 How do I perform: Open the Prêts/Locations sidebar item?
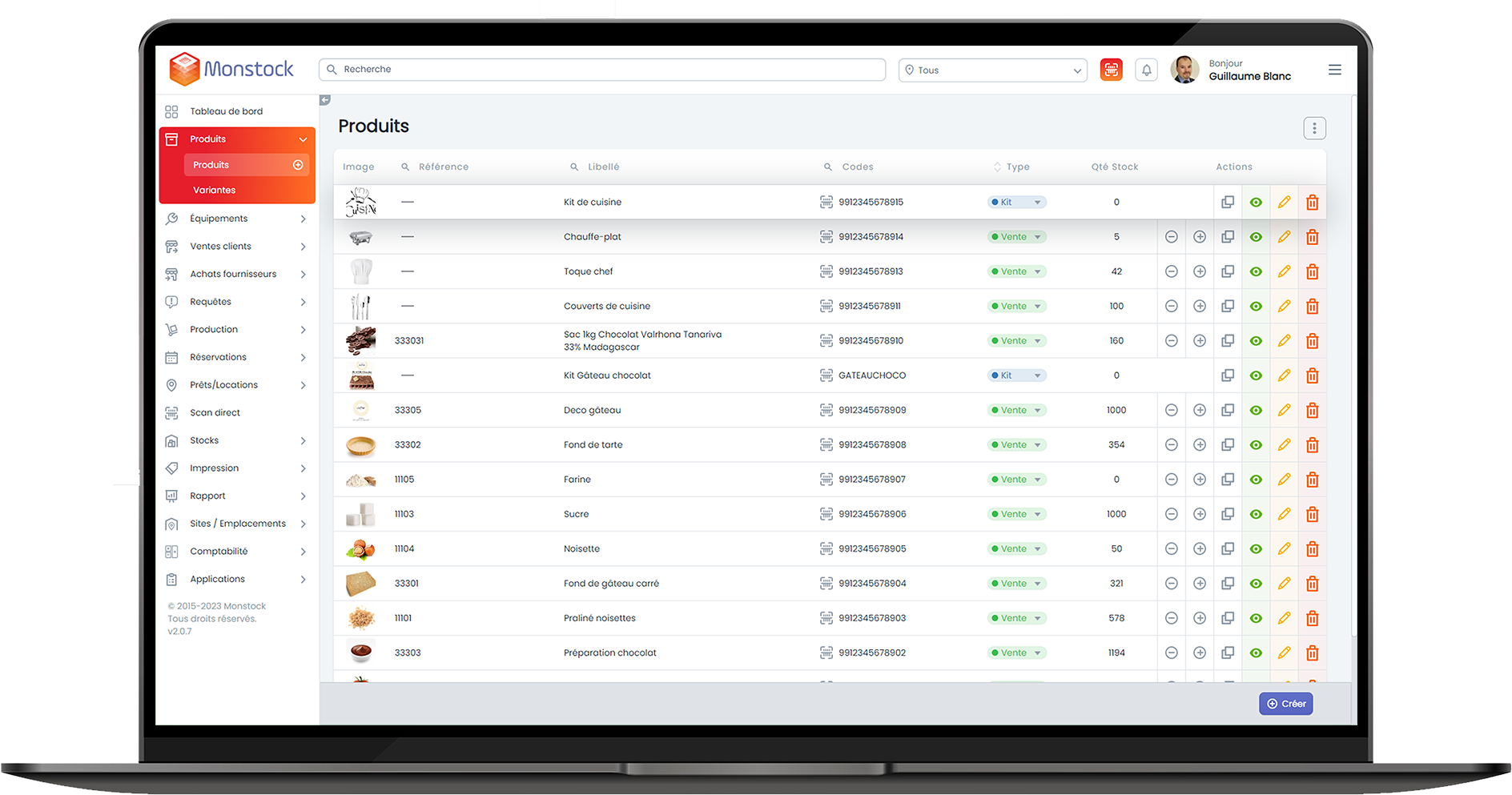[x=236, y=385]
